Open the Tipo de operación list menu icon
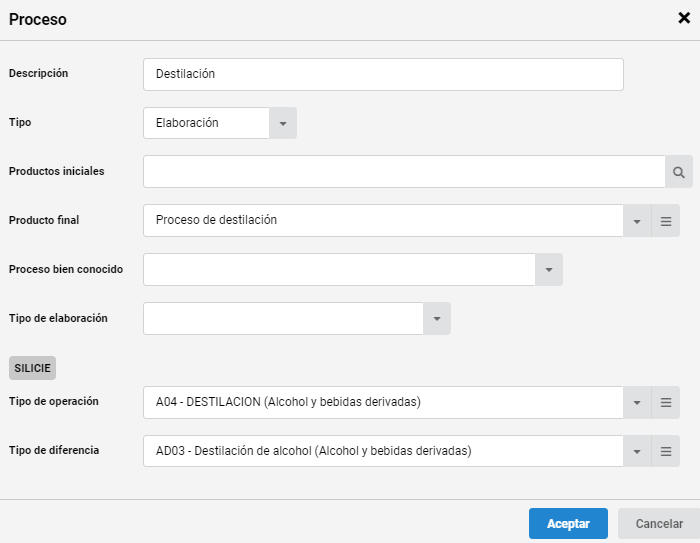The width and height of the screenshot is (700, 543). [x=666, y=402]
